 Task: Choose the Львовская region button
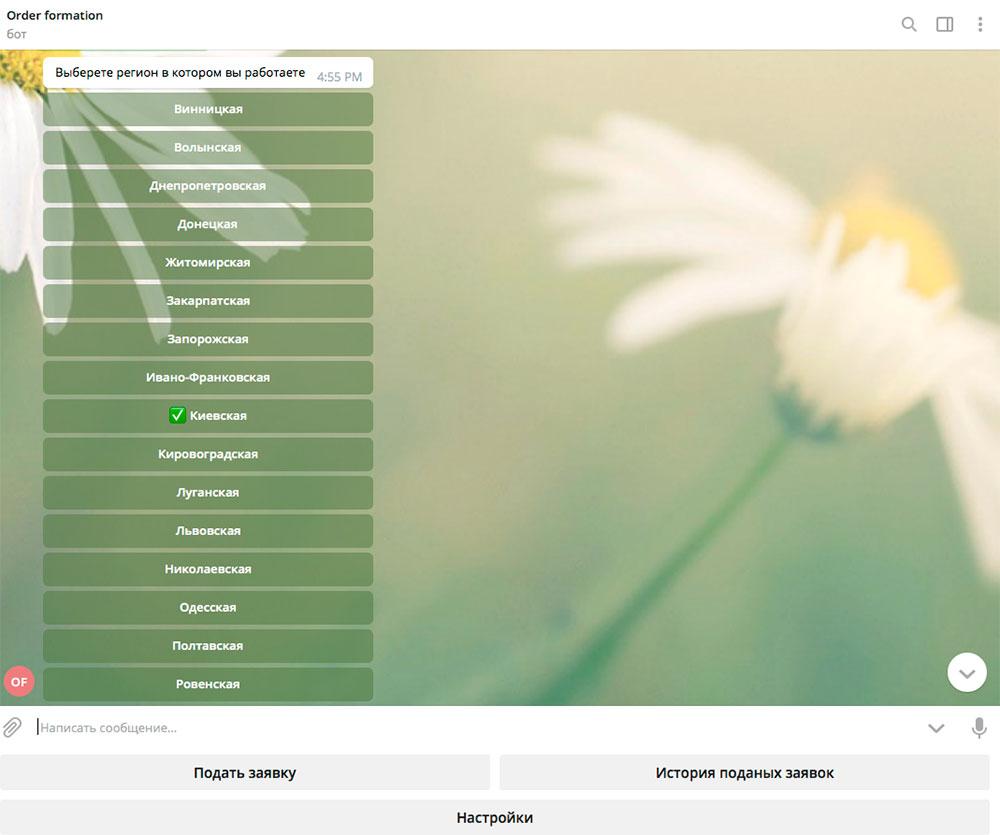pyautogui.click(x=208, y=531)
